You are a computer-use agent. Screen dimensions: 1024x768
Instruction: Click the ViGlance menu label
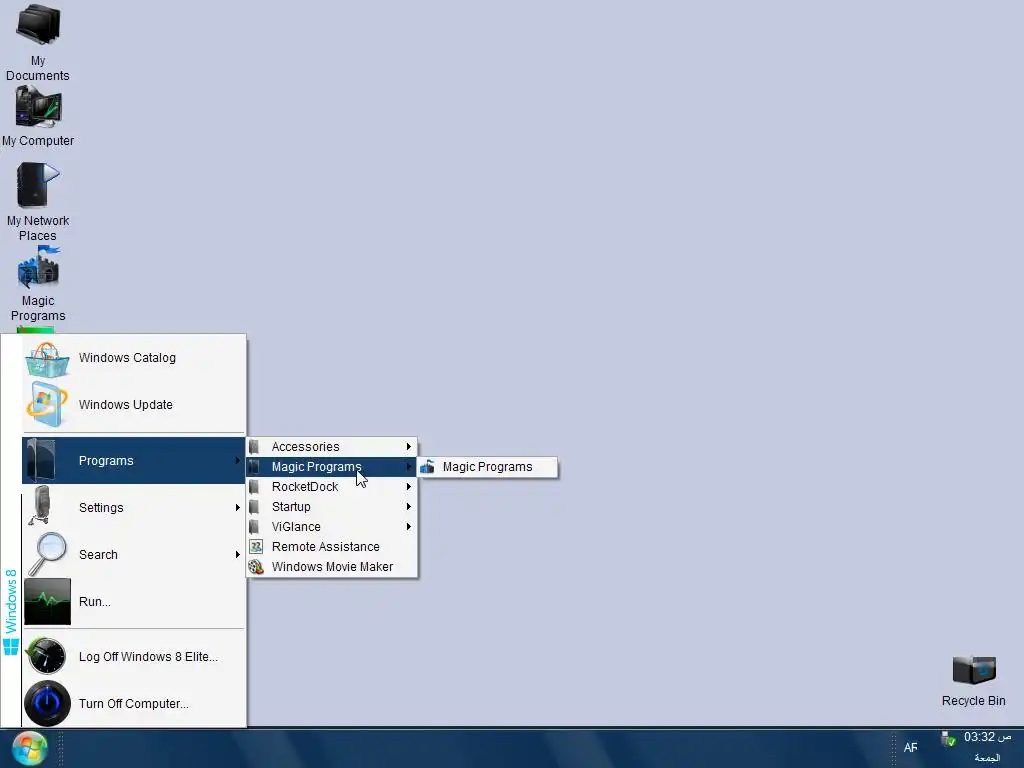point(296,526)
